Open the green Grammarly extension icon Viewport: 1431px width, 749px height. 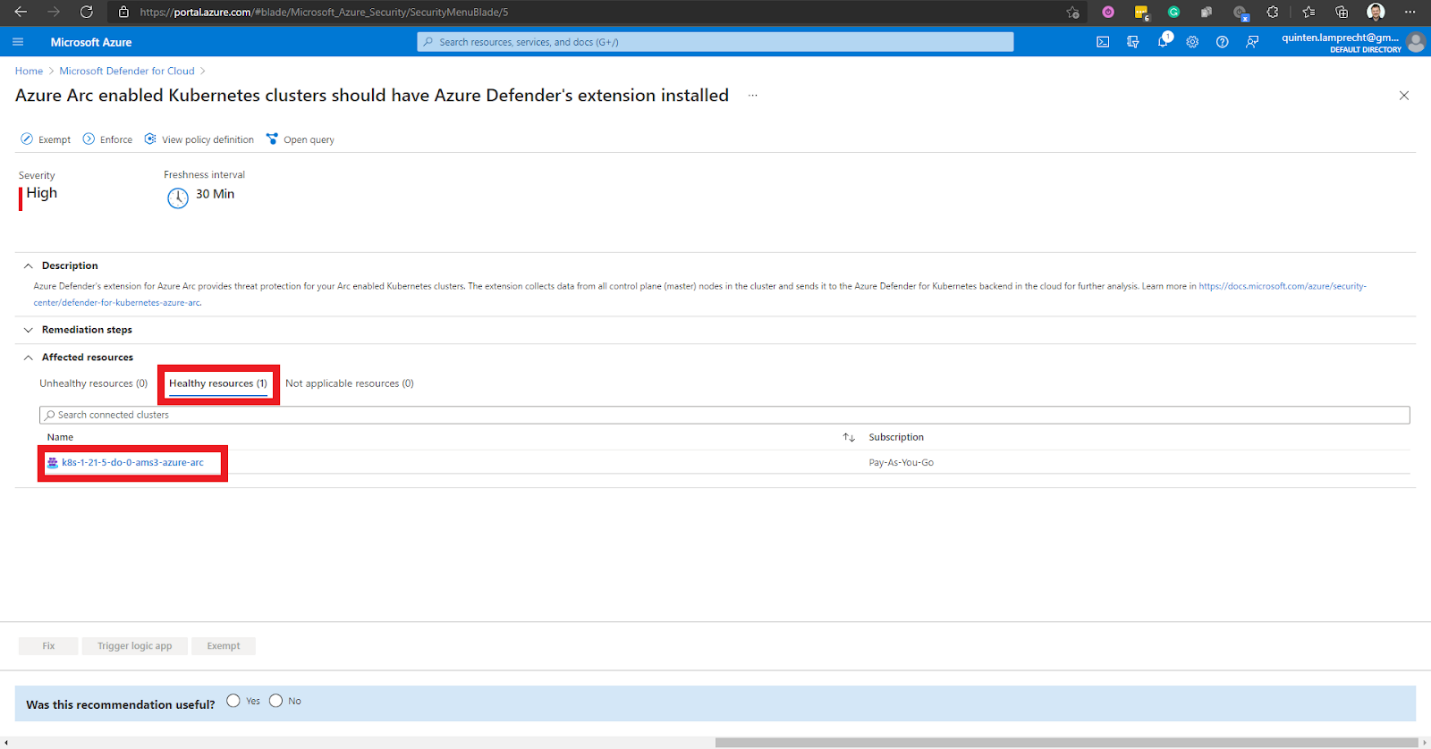(x=1174, y=12)
